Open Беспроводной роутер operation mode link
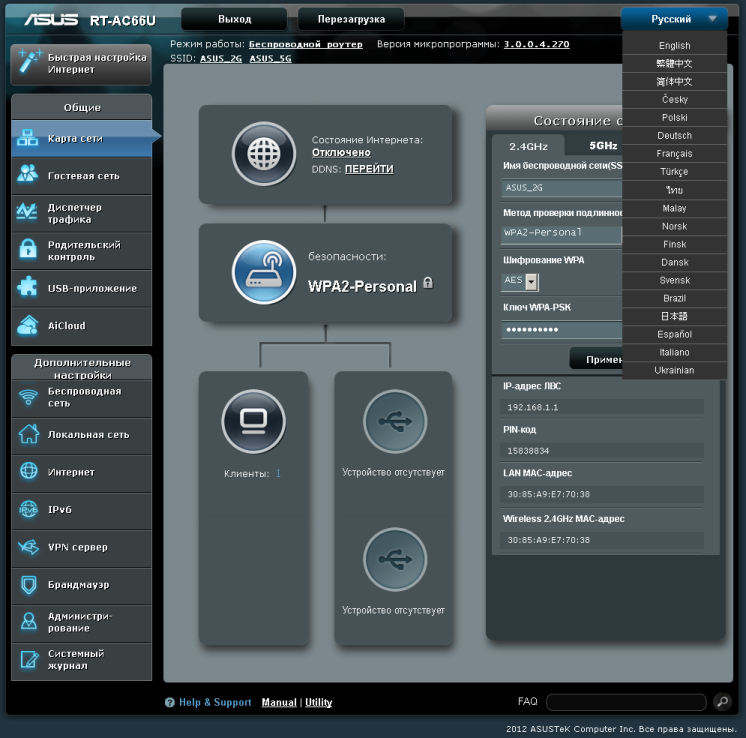The image size is (746, 738). pyautogui.click(x=305, y=44)
